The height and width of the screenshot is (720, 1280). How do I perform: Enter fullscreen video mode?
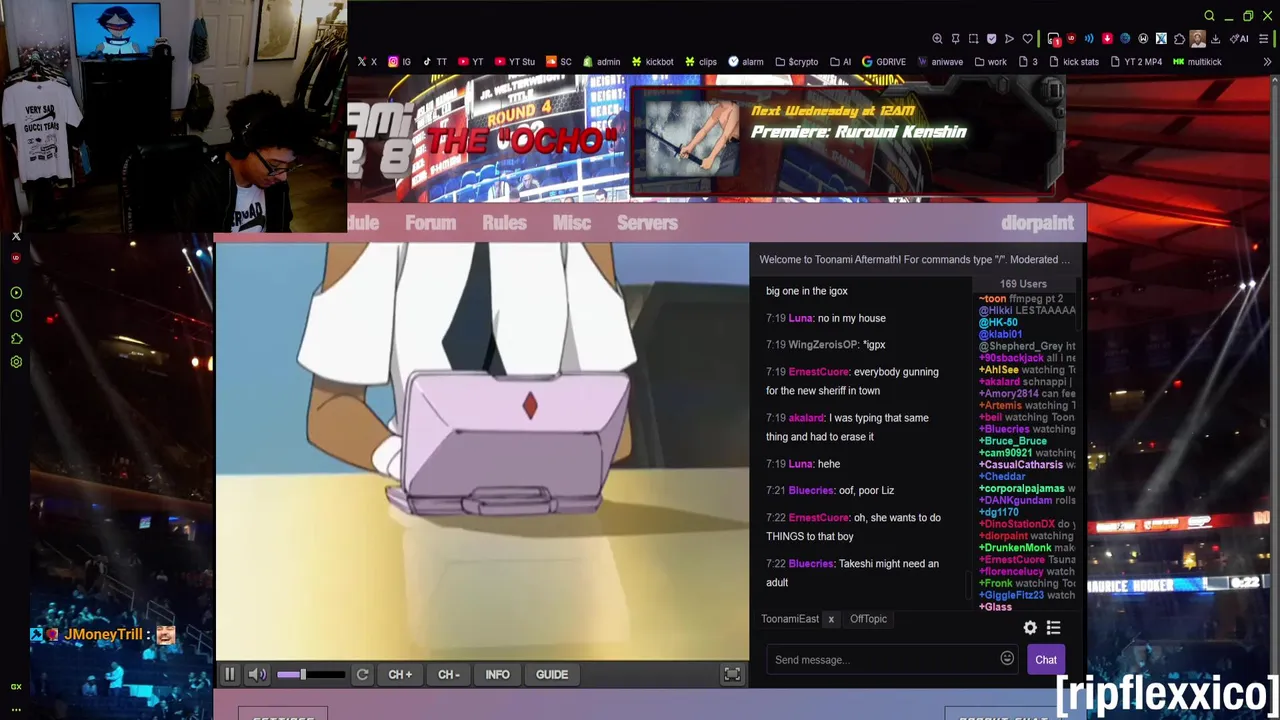732,674
